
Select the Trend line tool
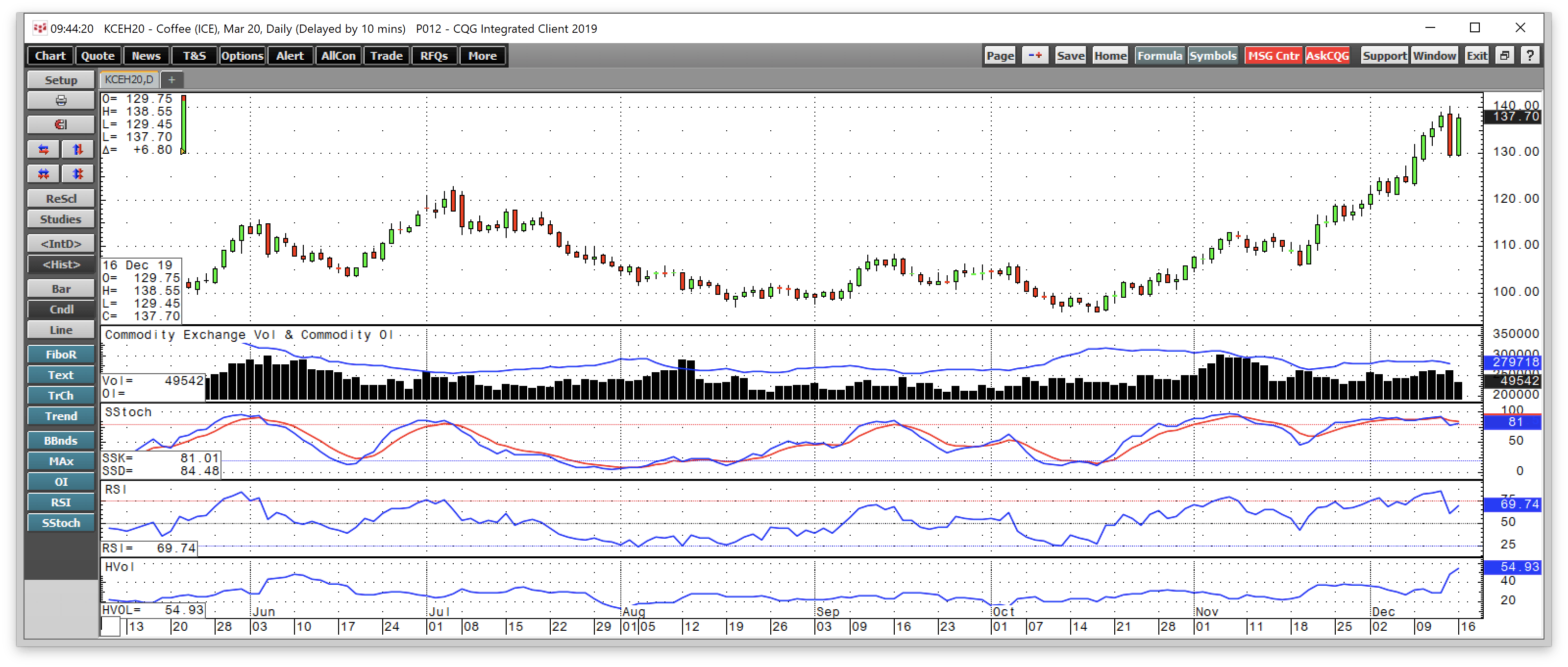point(61,416)
